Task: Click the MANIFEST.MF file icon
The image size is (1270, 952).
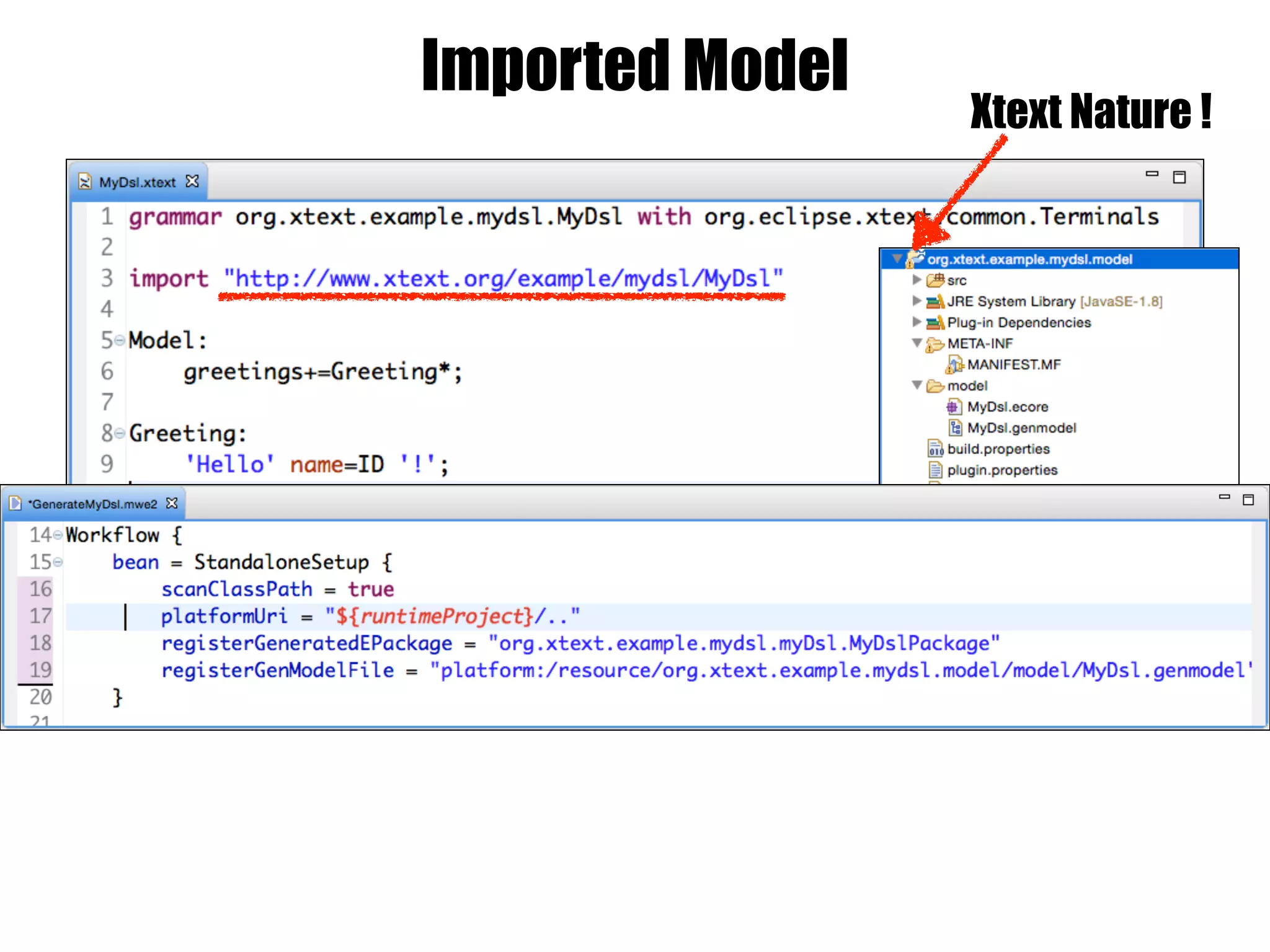Action: coord(954,365)
